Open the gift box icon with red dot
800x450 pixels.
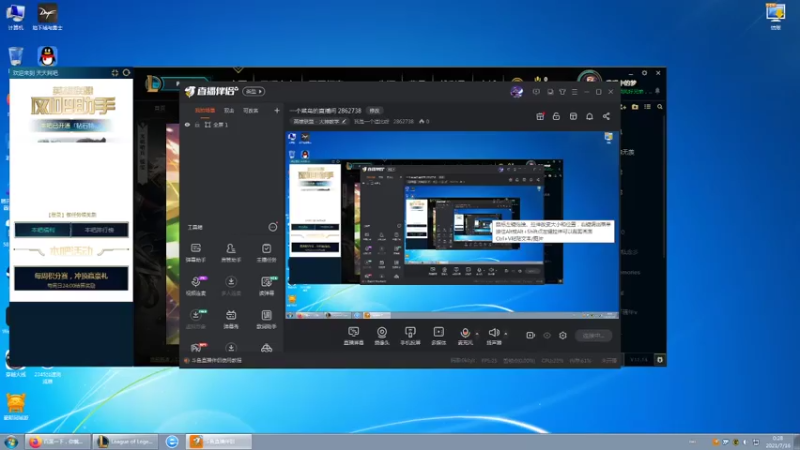pyautogui.click(x=540, y=116)
